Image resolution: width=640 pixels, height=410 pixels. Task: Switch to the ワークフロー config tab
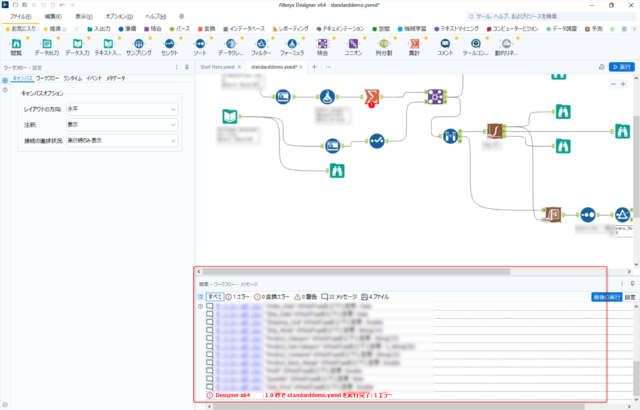click(x=47, y=78)
